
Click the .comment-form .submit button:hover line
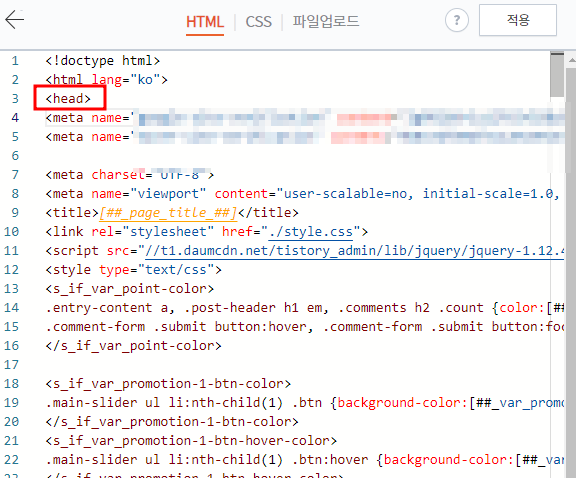coord(305,327)
